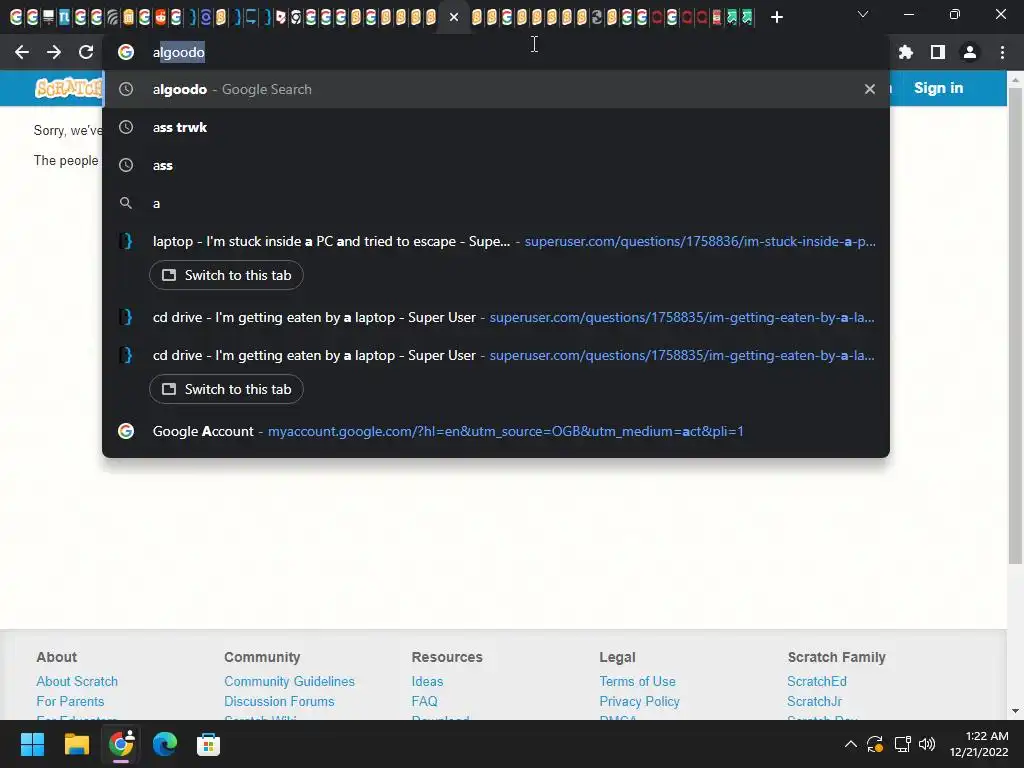Viewport: 1024px width, 768px height.
Task: Switch to the Reddit tab
Action: 160,17
